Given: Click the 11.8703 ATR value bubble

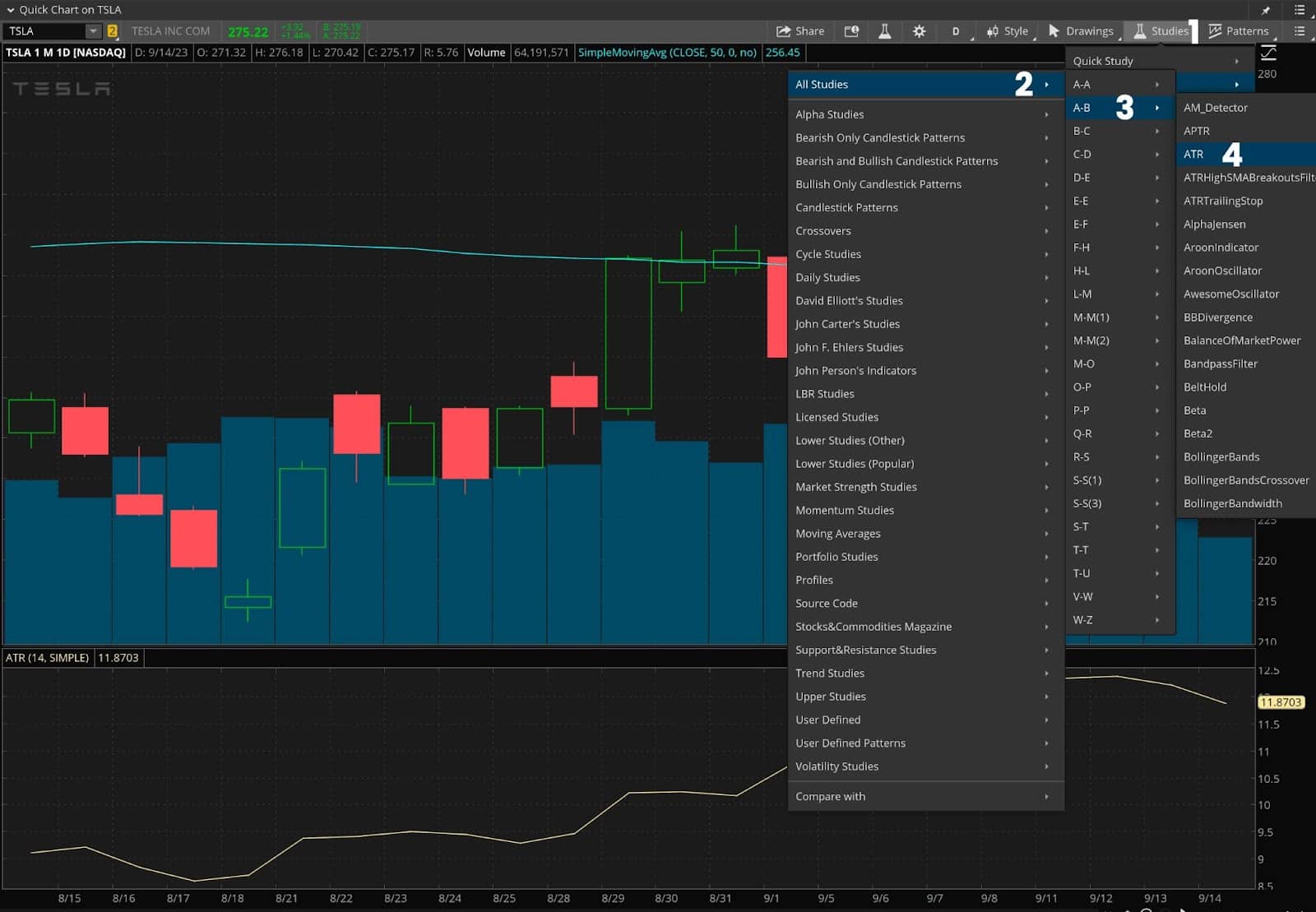Looking at the screenshot, I should [x=1281, y=702].
